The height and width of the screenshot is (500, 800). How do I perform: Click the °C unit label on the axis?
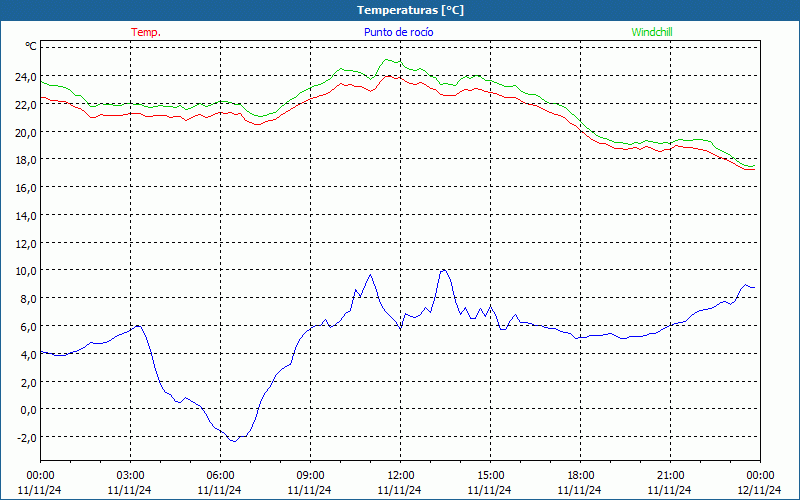[x=31, y=46]
